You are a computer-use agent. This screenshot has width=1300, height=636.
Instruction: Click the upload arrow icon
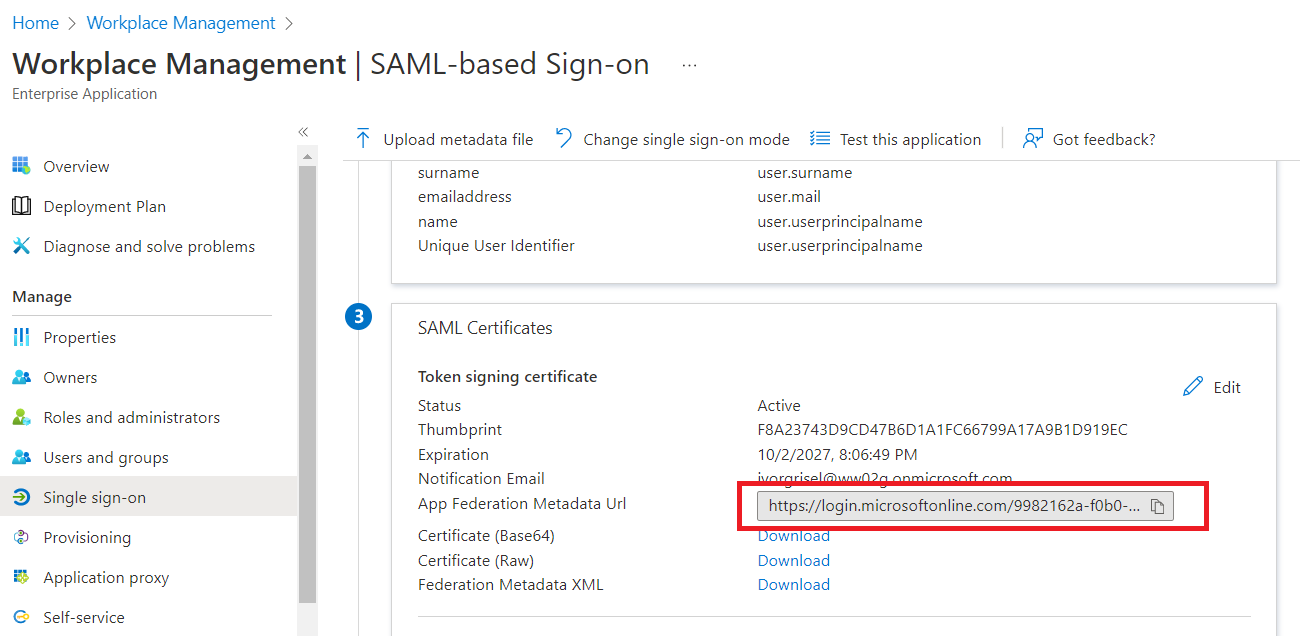point(363,139)
